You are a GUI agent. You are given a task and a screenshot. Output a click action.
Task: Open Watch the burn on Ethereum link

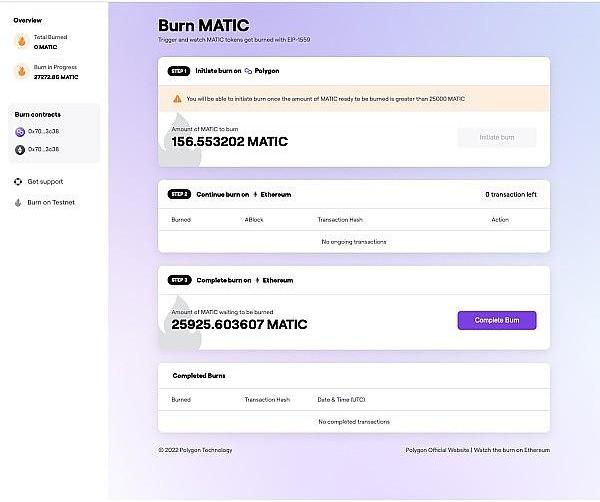[512, 450]
